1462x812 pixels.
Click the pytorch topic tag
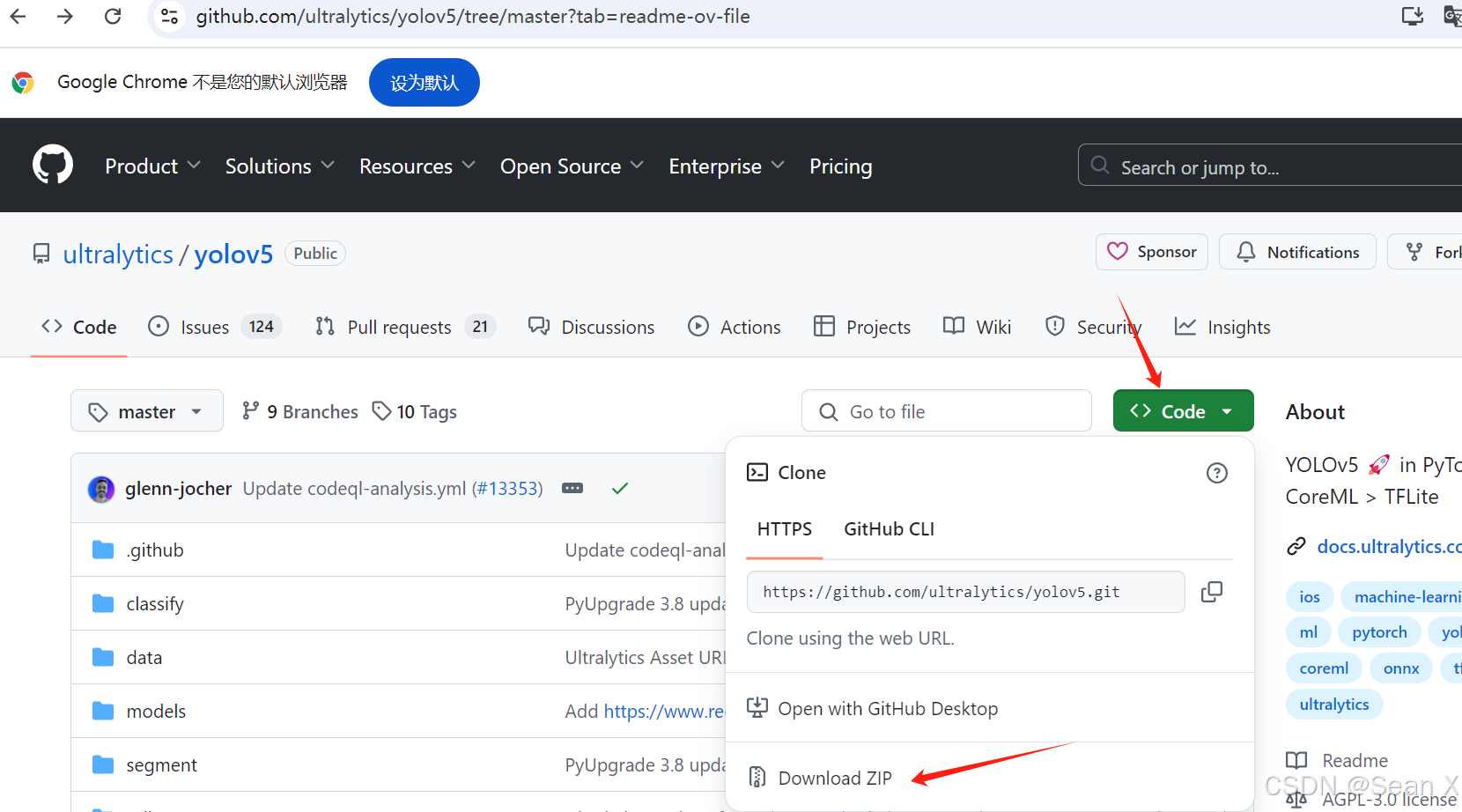(x=1379, y=632)
